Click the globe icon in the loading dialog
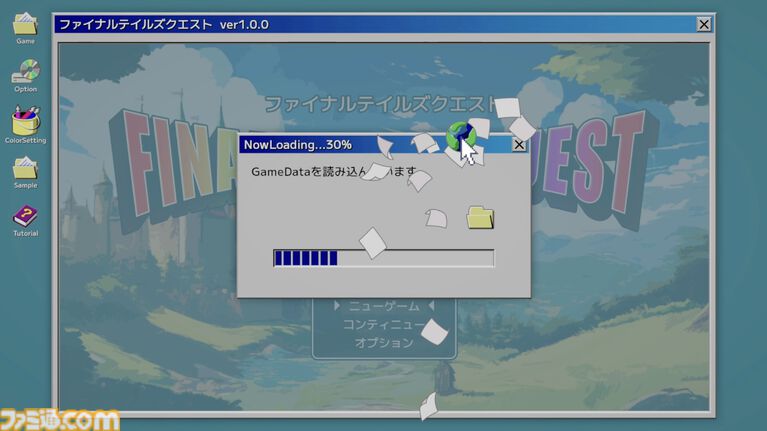The height and width of the screenshot is (431, 767). pyautogui.click(x=459, y=136)
